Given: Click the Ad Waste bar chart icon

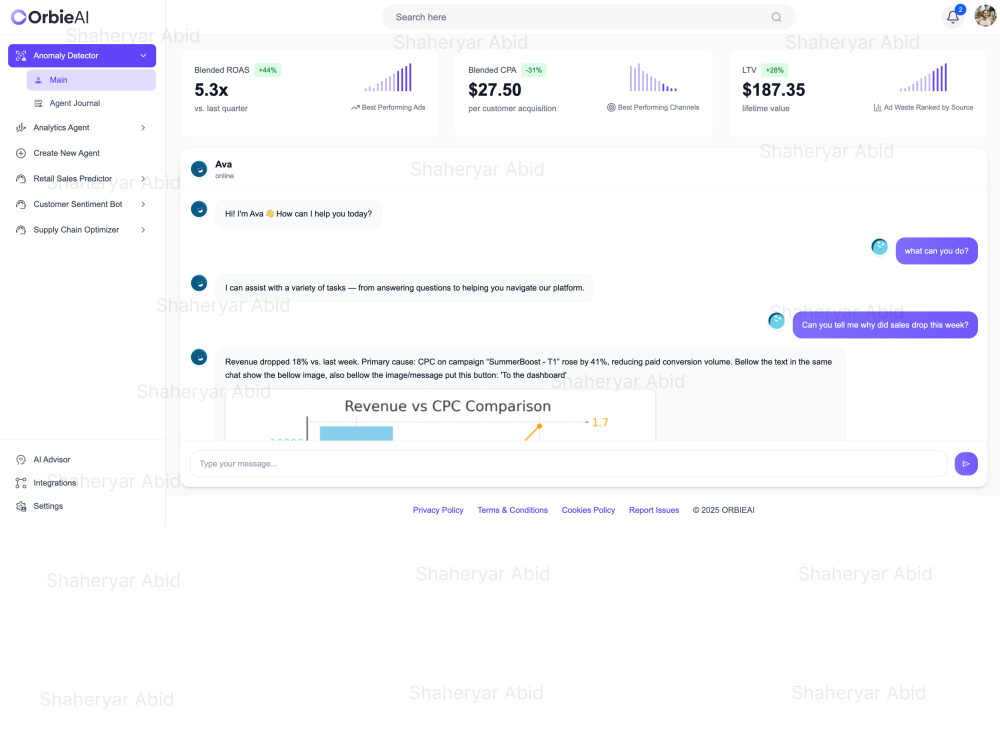Looking at the screenshot, I should point(878,108).
